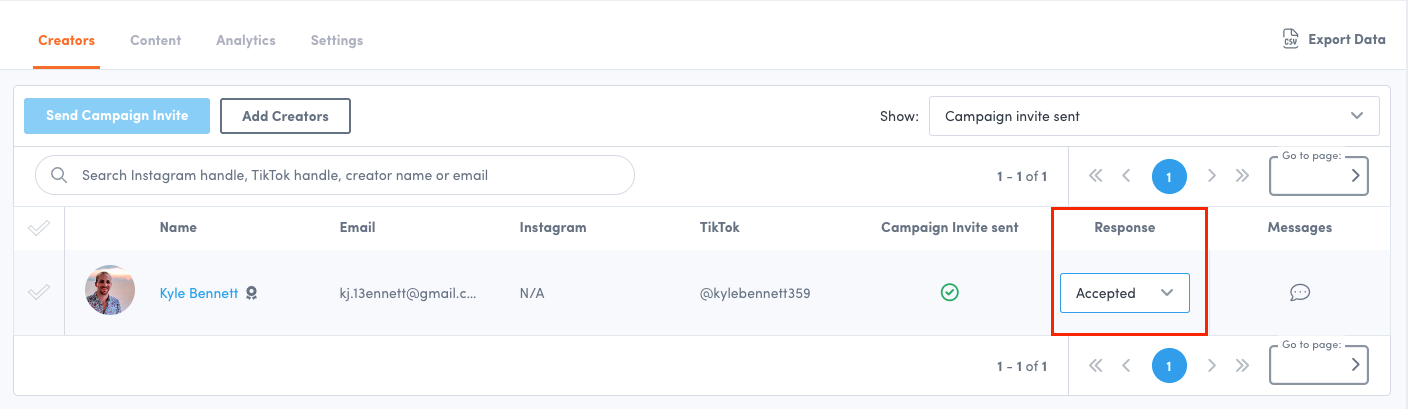Switch to the Content tab
The width and height of the screenshot is (1408, 409).
155,40
